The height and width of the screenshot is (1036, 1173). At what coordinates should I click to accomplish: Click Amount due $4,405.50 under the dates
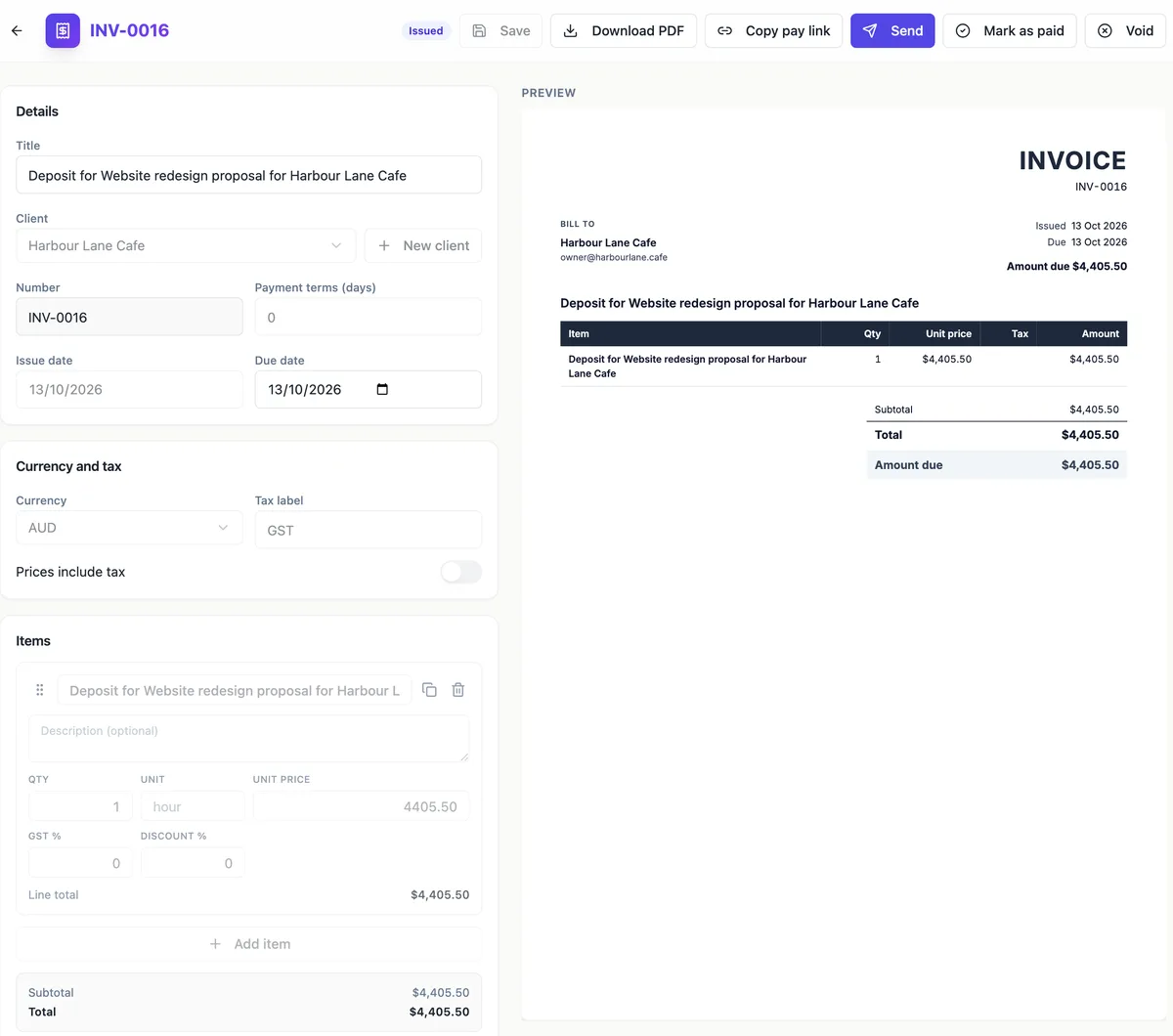click(x=1066, y=266)
